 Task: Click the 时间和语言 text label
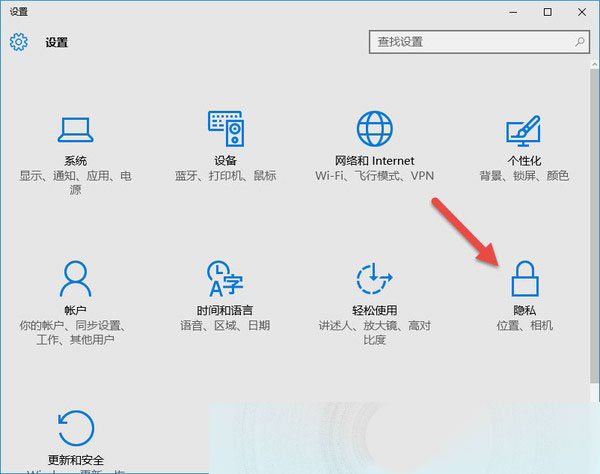pos(225,310)
